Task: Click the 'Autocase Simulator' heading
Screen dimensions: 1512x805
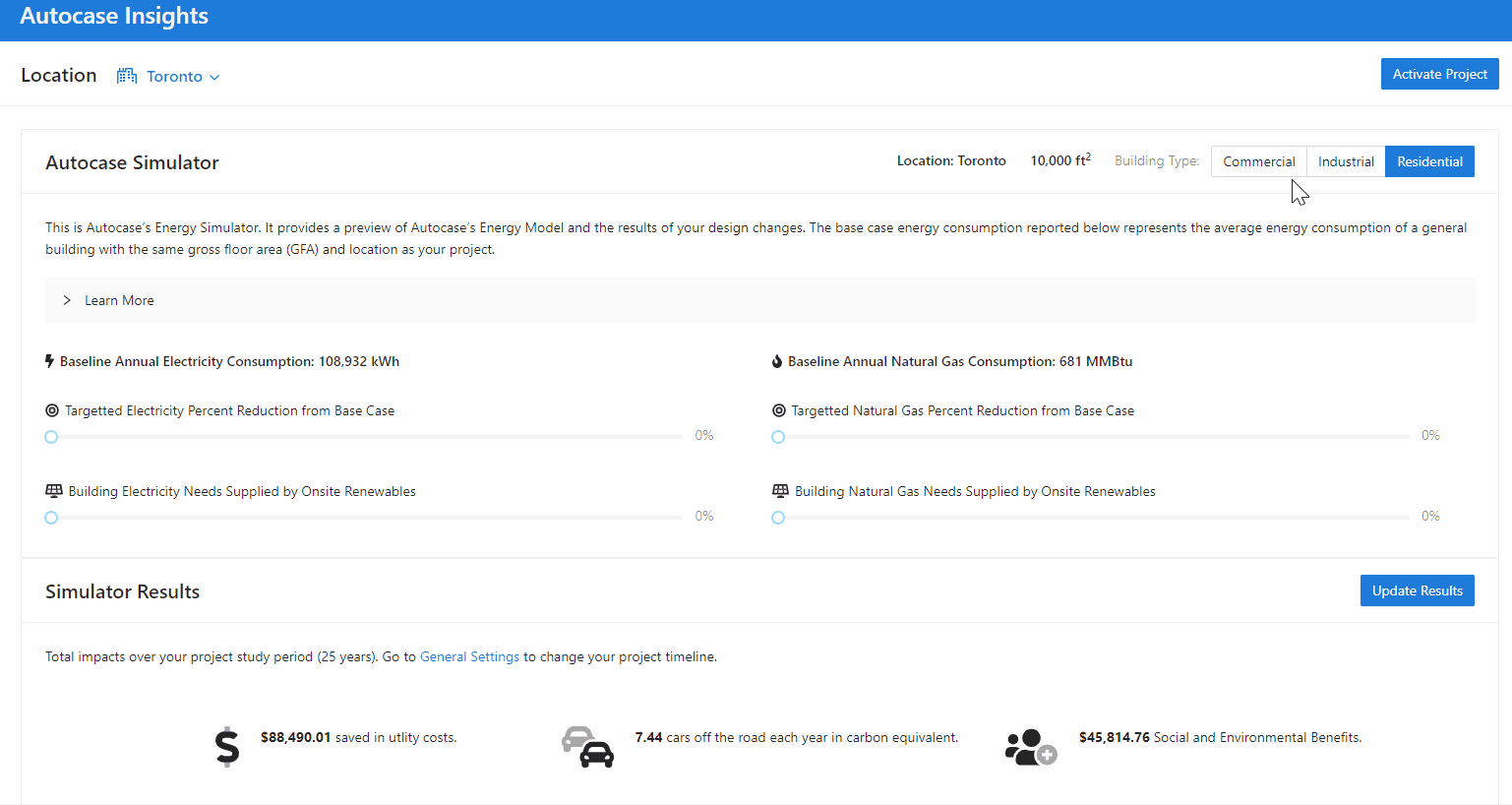Action: tap(132, 162)
